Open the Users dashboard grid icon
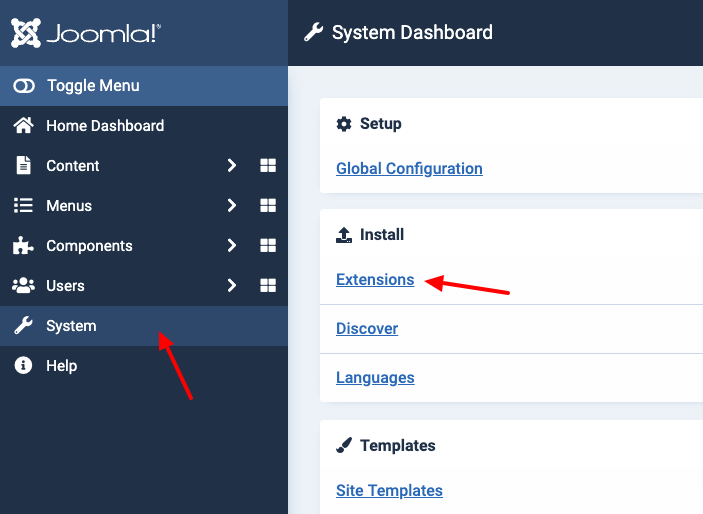Image resolution: width=703 pixels, height=514 pixels. pyautogui.click(x=268, y=285)
